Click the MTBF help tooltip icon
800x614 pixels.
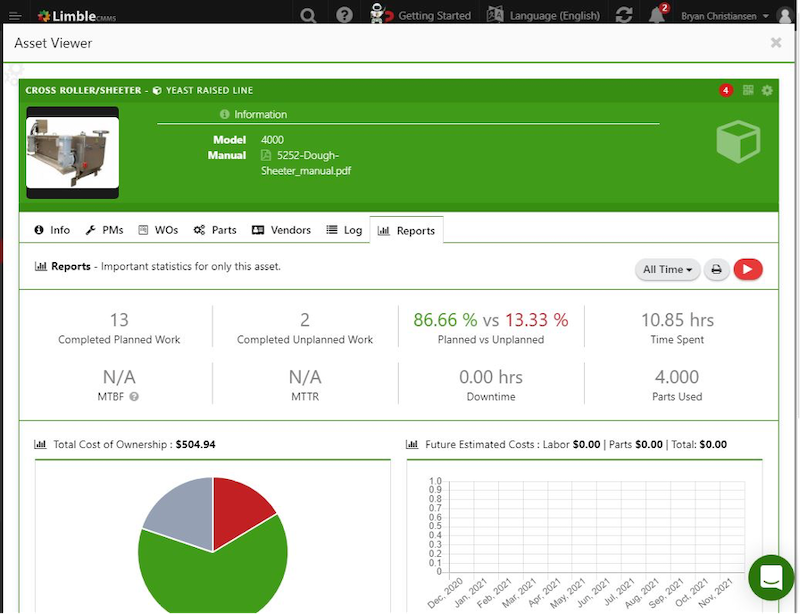[134, 397]
